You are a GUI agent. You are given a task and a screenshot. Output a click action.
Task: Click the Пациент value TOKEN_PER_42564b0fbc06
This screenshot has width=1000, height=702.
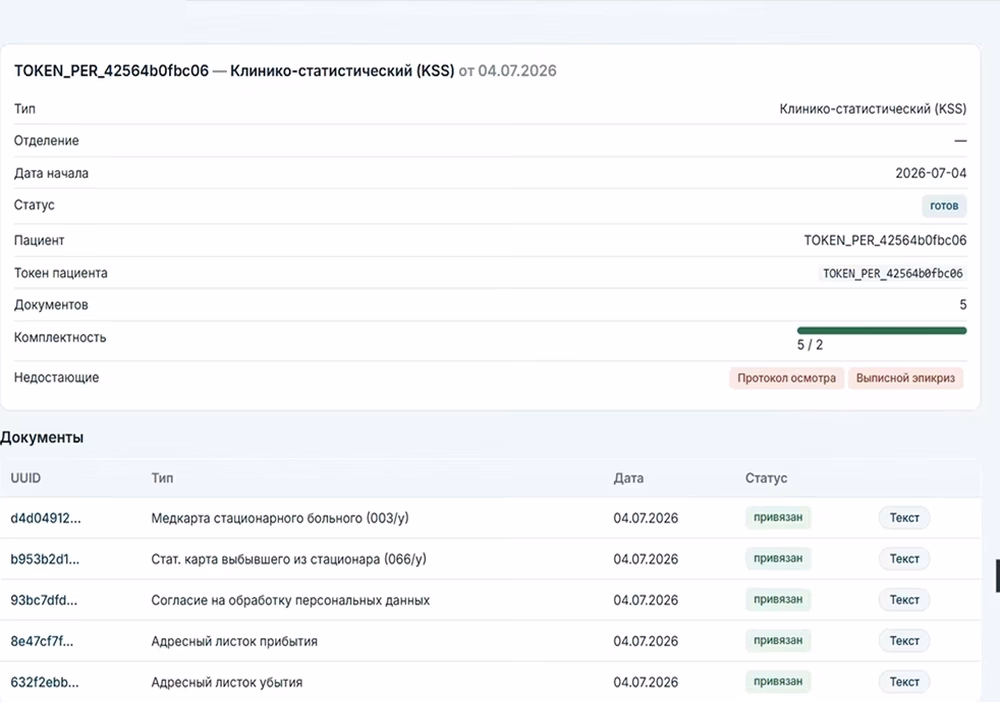[x=885, y=240]
